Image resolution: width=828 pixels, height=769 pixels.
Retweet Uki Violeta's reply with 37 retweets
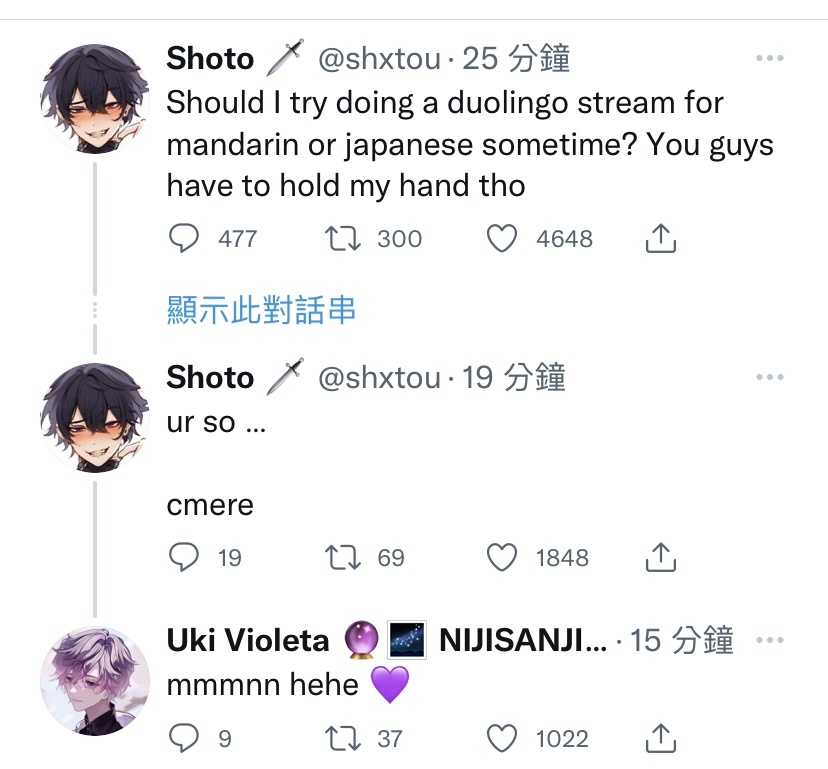(343, 738)
